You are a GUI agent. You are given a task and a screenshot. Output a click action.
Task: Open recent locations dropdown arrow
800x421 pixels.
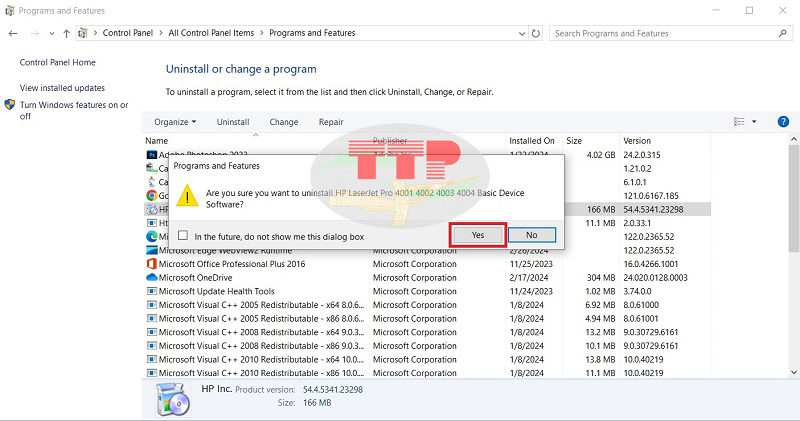[x=52, y=34]
